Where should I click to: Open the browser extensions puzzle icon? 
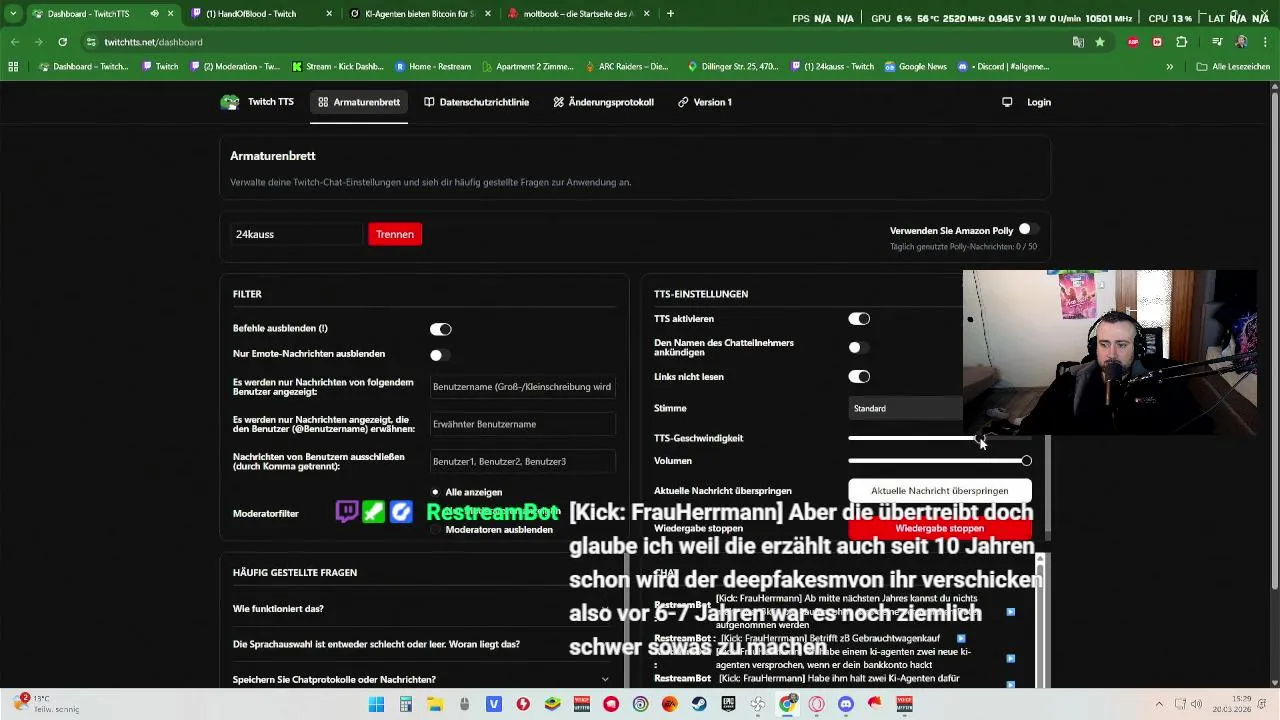point(1182,42)
